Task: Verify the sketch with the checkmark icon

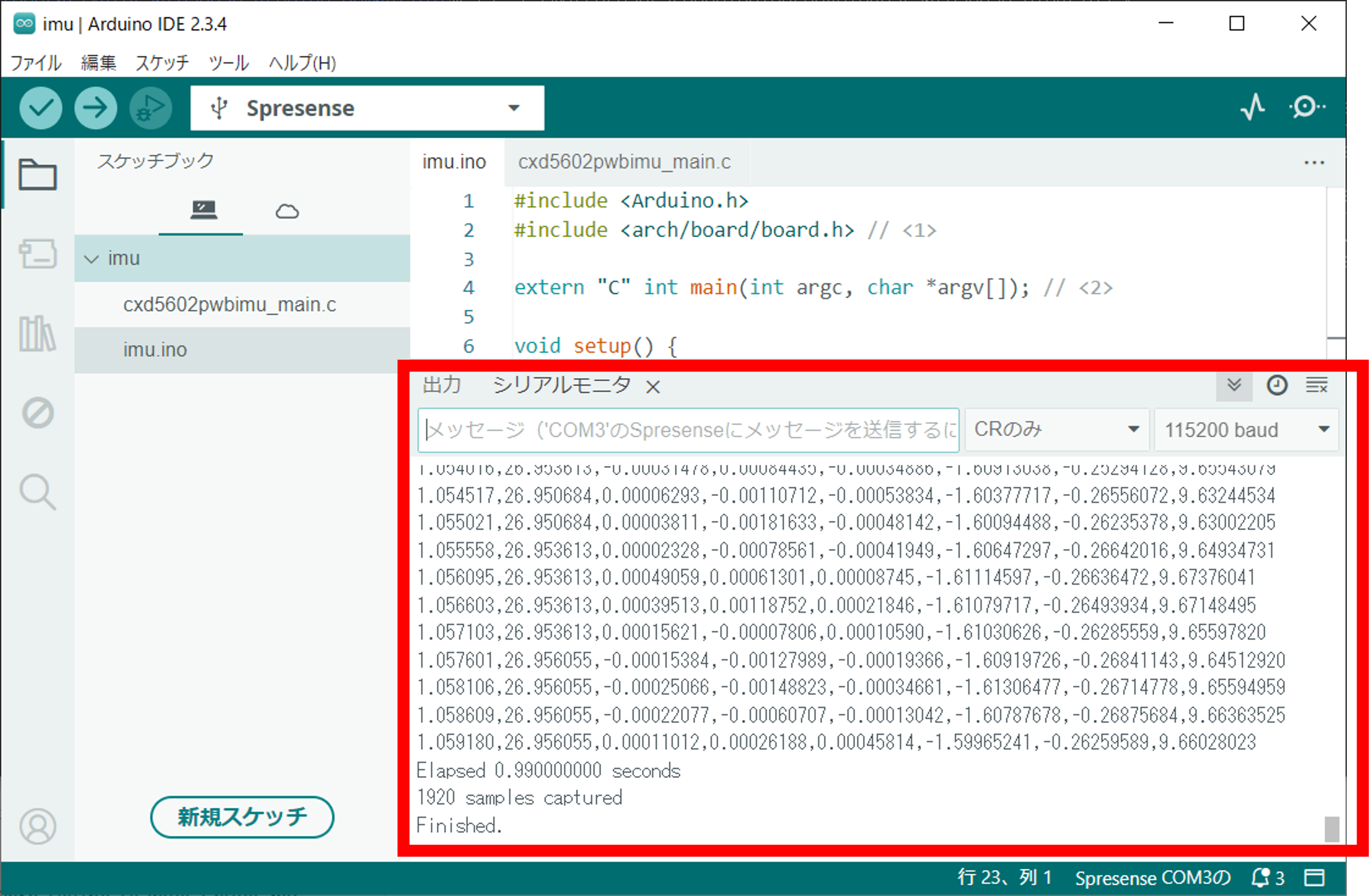Action: click(x=40, y=107)
